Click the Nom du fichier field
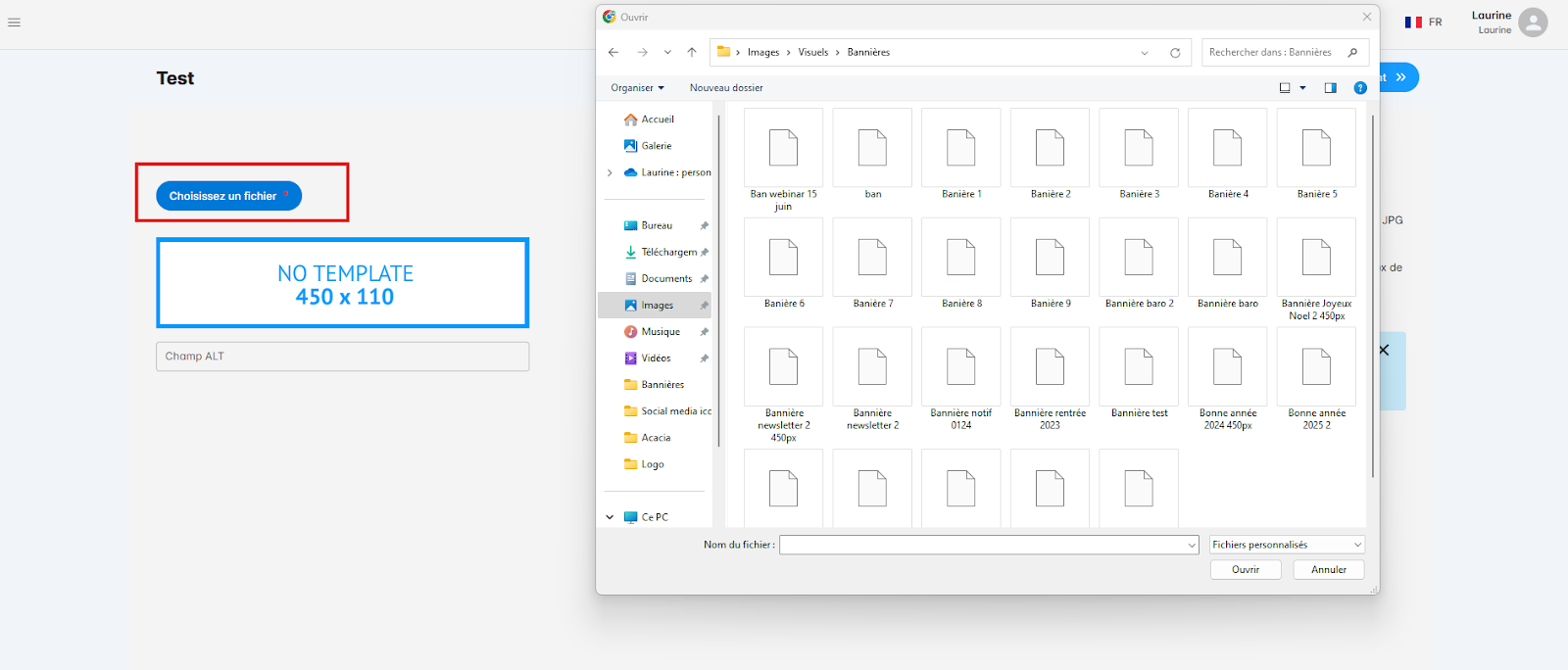The image size is (1568, 670). (989, 545)
